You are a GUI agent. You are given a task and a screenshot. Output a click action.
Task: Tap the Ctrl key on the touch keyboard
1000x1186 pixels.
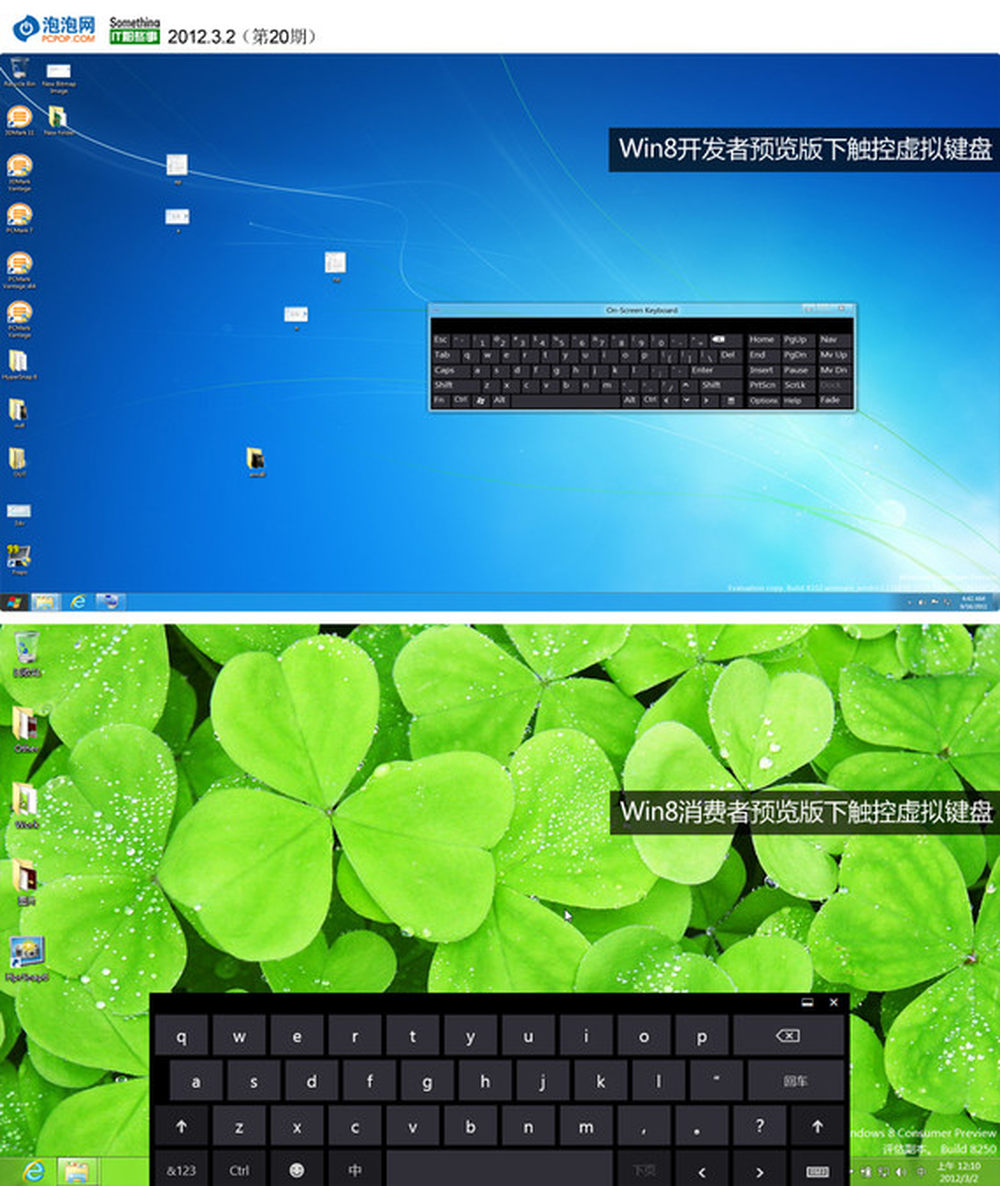239,1170
